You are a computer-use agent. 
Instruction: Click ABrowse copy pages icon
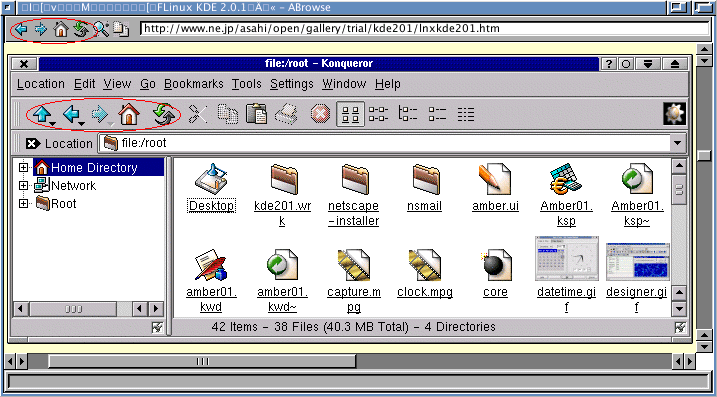121,30
